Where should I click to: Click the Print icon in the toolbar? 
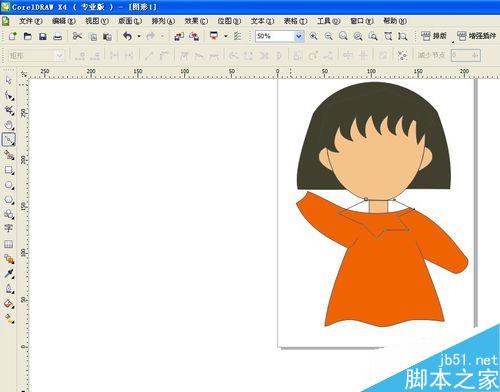tap(58, 36)
